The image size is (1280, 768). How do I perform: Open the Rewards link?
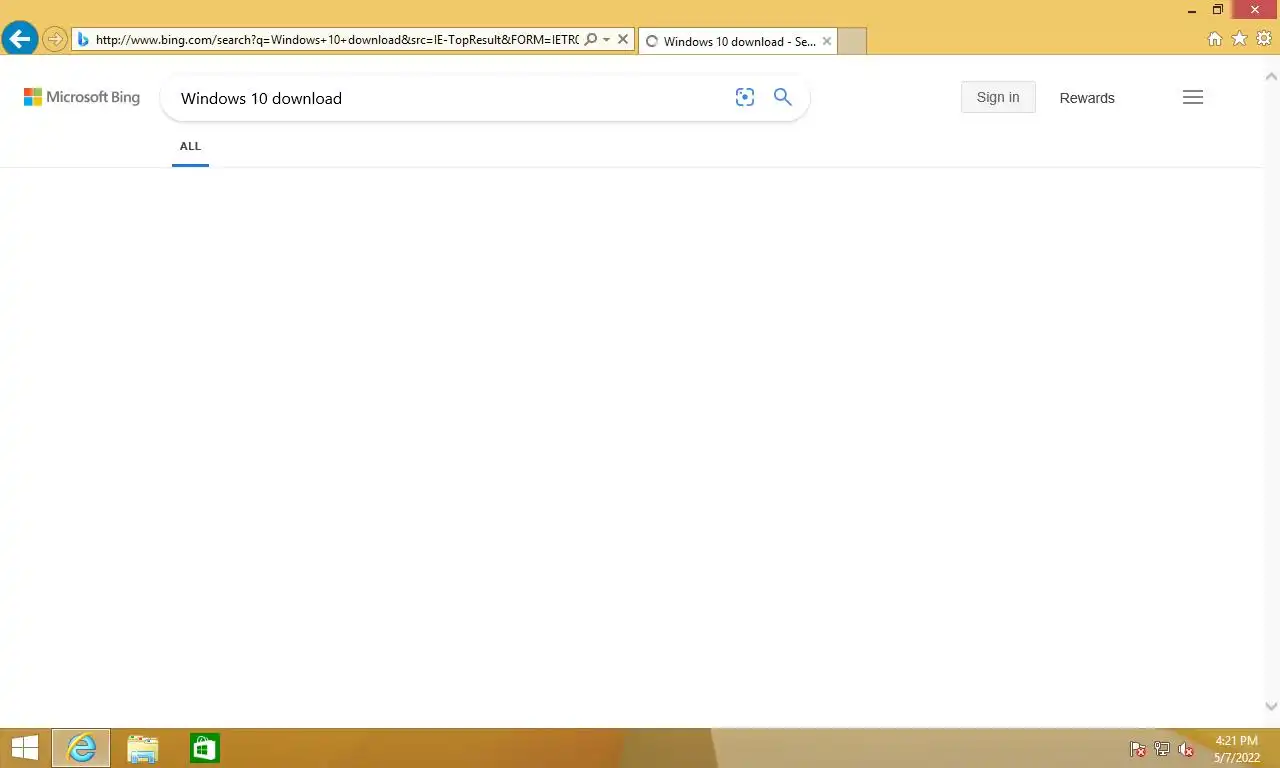[1087, 98]
